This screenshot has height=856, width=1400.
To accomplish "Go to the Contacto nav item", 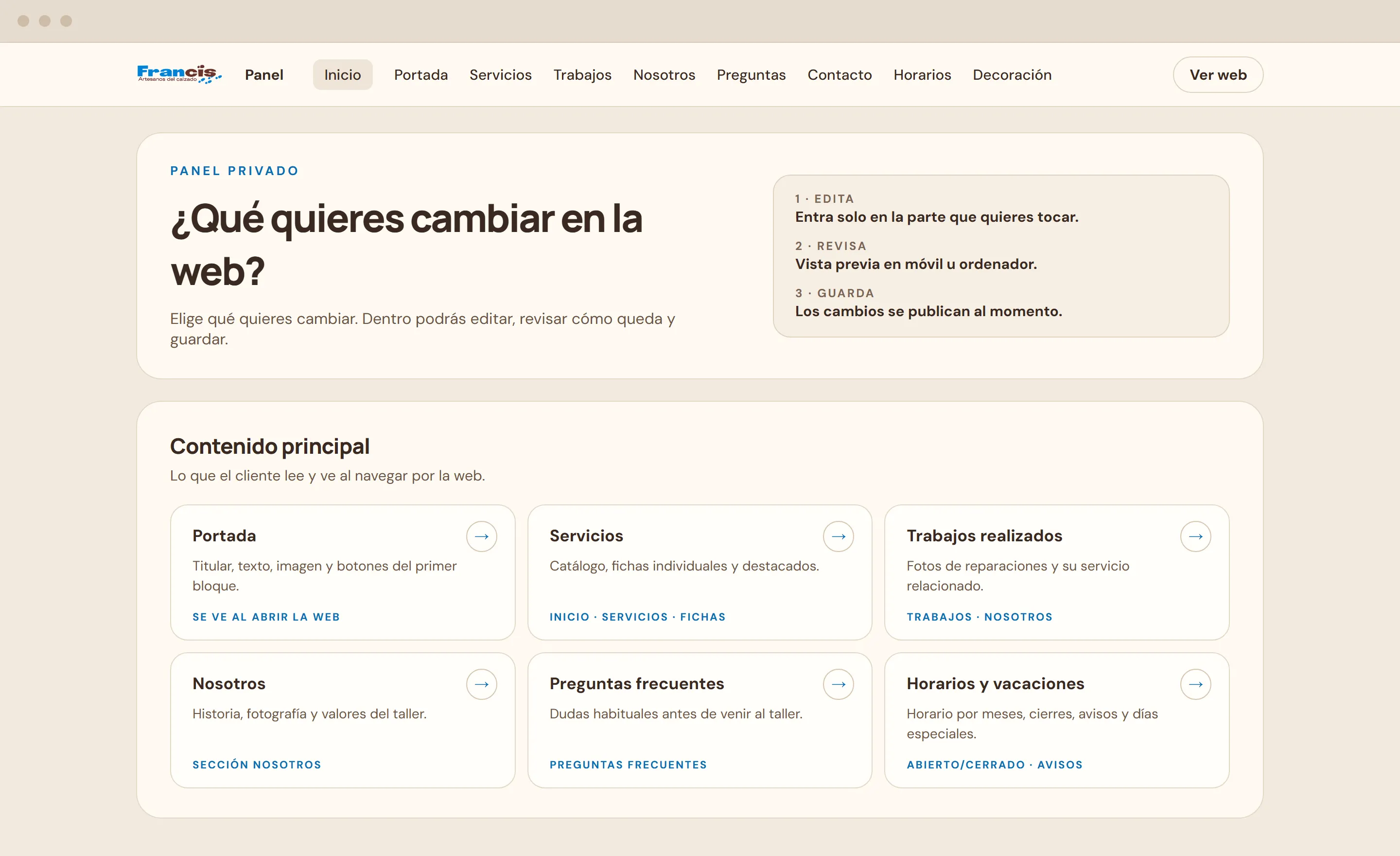I will [840, 74].
